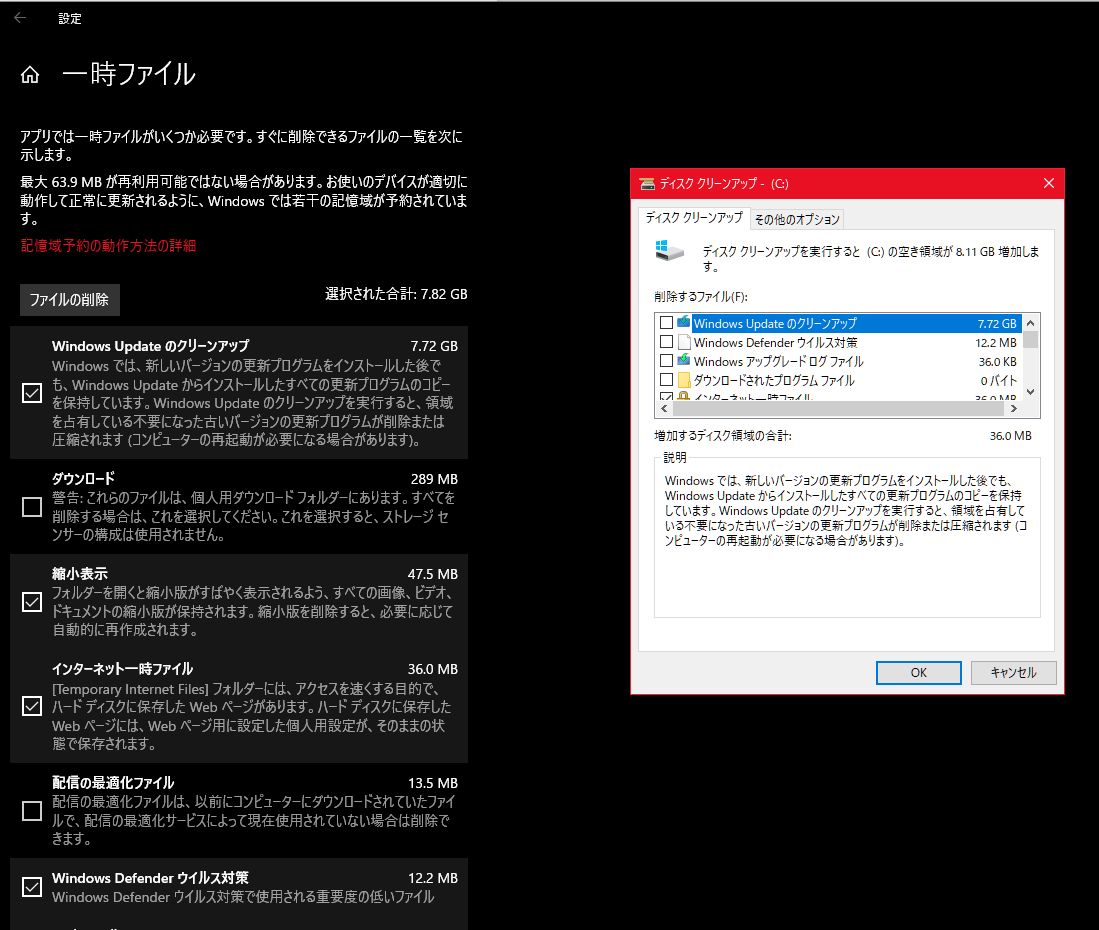Close the Disk Cleanup dialog
Image resolution: width=1099 pixels, height=930 pixels.
tap(1049, 183)
